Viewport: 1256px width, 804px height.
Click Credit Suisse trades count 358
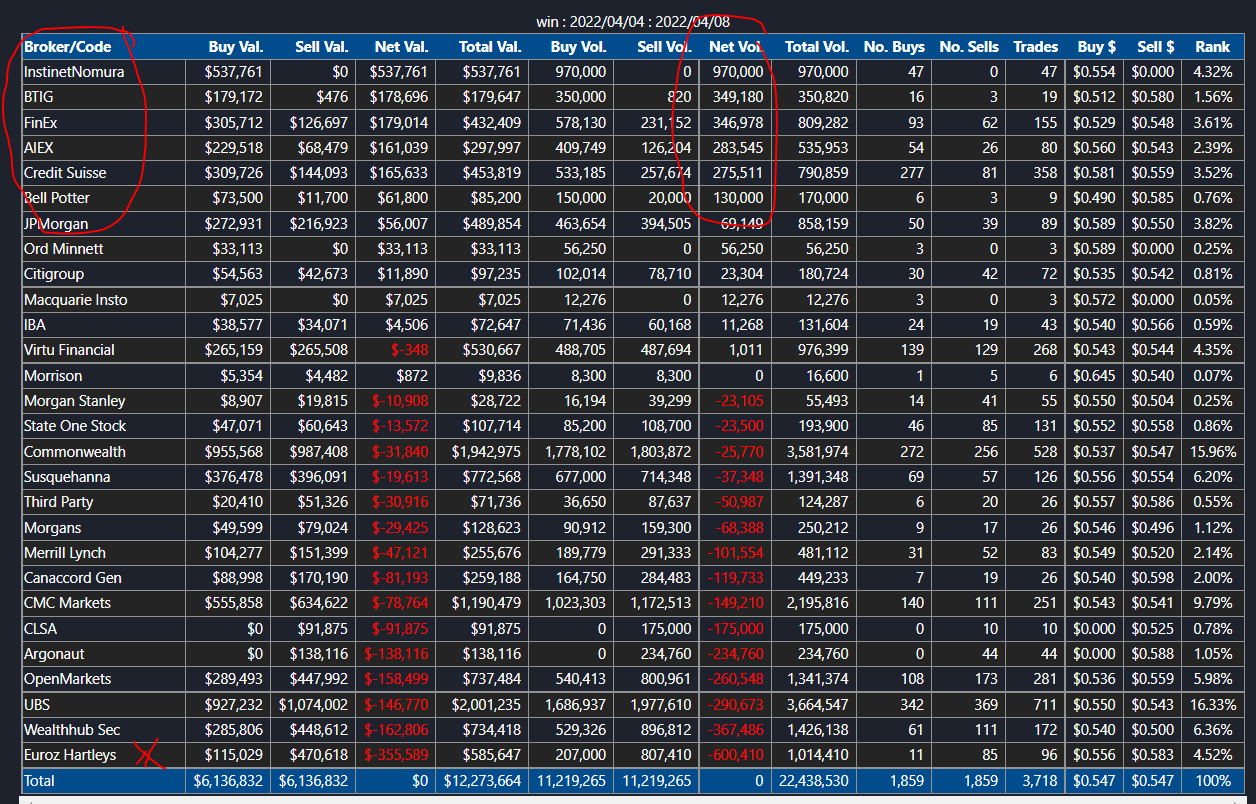(x=1044, y=172)
